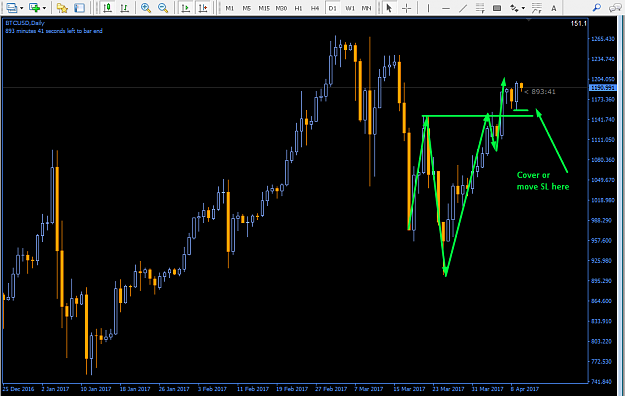Image resolution: width=625 pixels, height=396 pixels.
Task: Click the 3 Feb 2017 date label
Action: 212,389
